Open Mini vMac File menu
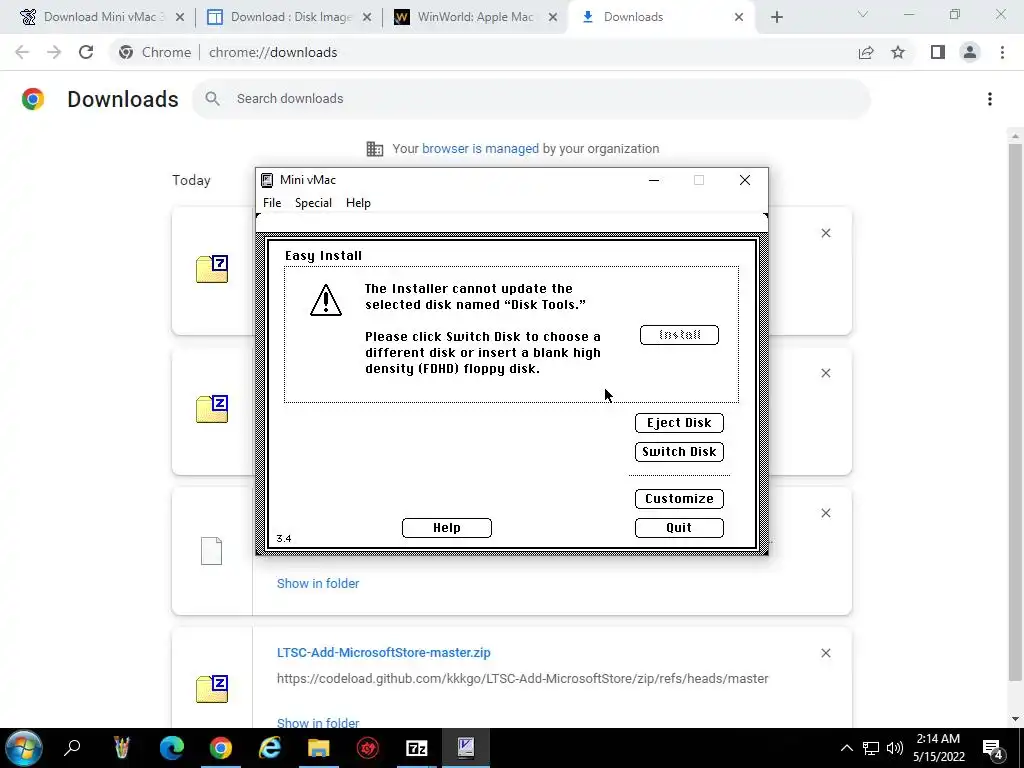The image size is (1024, 768). tap(272, 203)
